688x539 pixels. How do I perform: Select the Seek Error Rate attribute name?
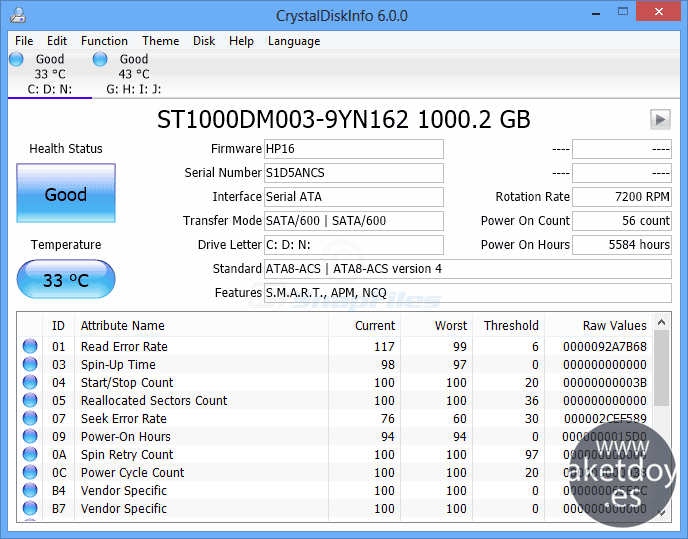pyautogui.click(x=124, y=419)
